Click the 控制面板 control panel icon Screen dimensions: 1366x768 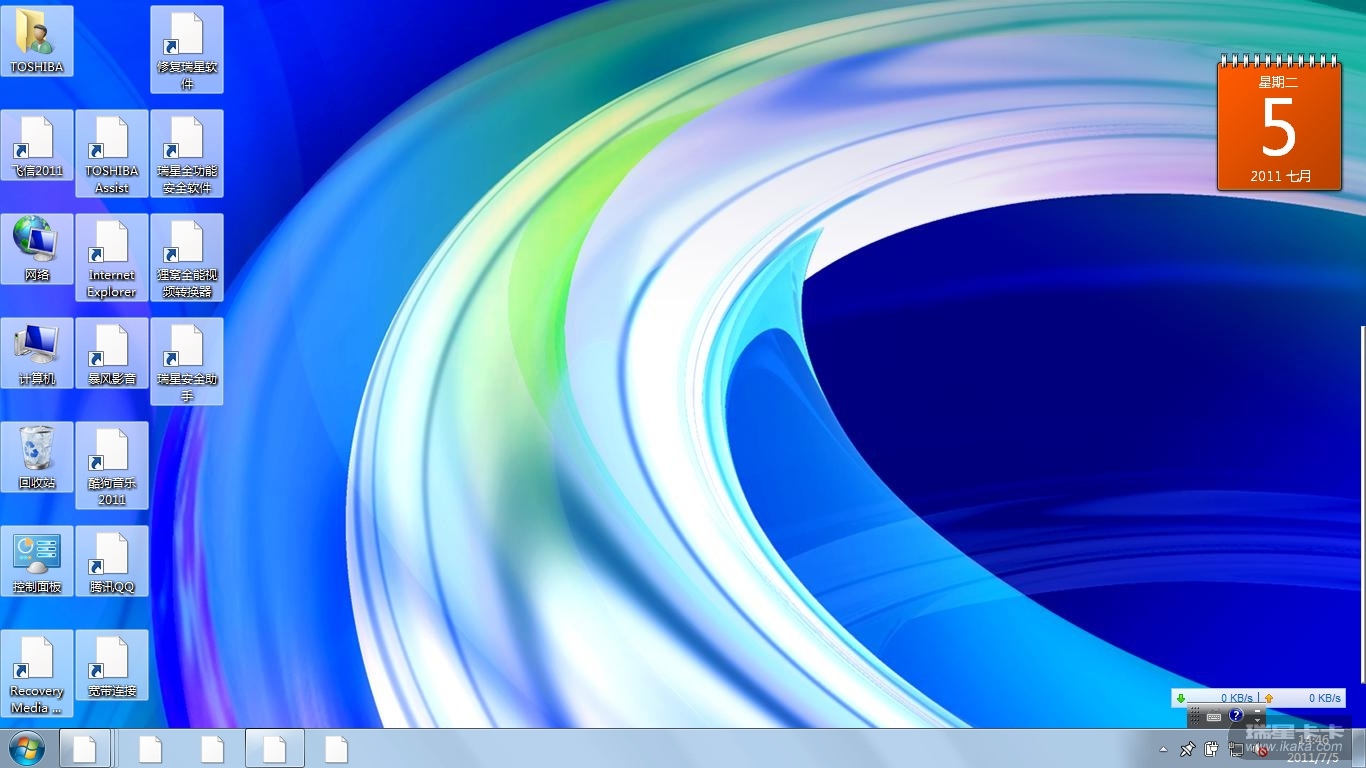(37, 560)
